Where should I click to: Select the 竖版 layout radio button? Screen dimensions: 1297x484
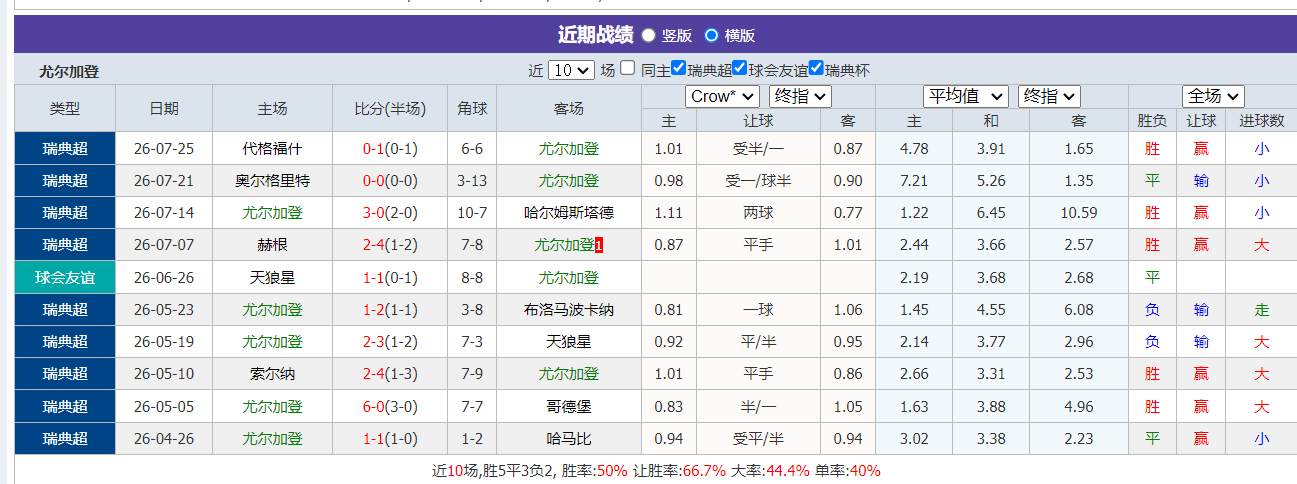[x=648, y=35]
